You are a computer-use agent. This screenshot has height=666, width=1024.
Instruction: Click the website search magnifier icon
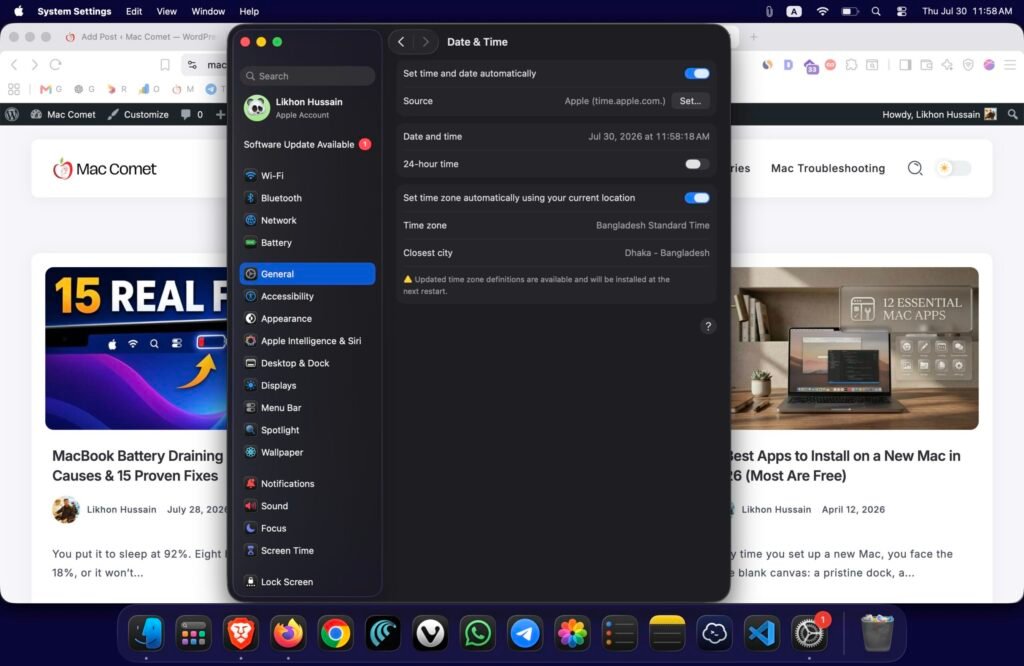tap(915, 168)
